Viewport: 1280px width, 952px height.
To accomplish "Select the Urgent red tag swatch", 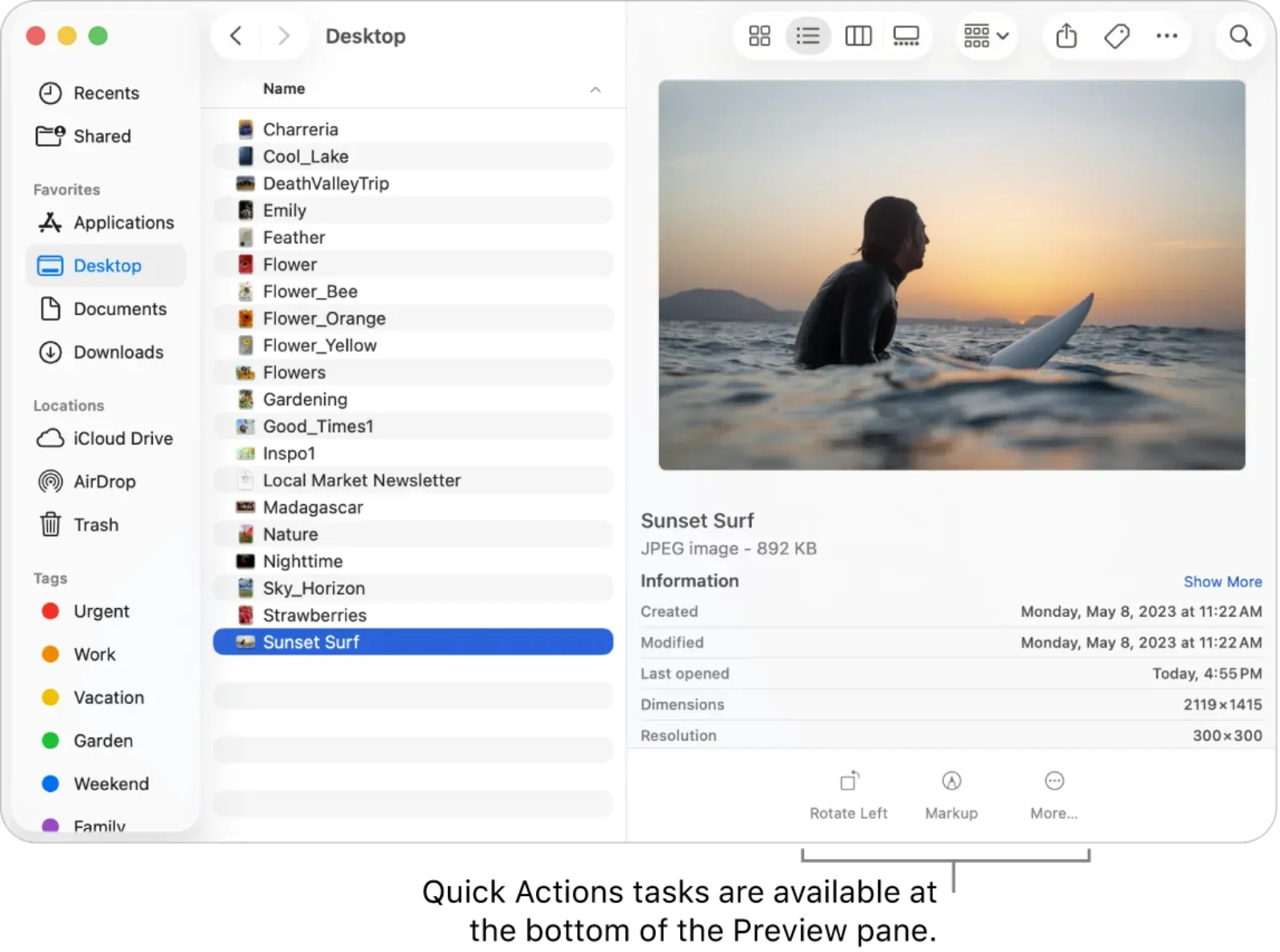I will 50,611.
